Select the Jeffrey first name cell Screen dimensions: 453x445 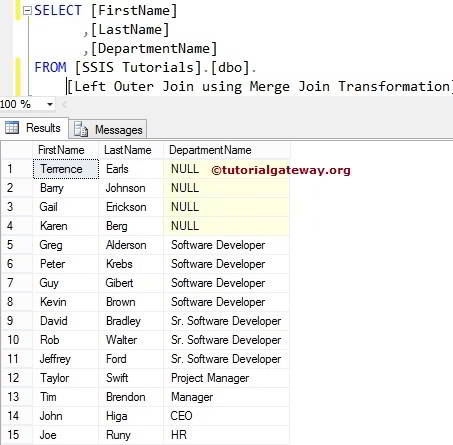click(66, 359)
